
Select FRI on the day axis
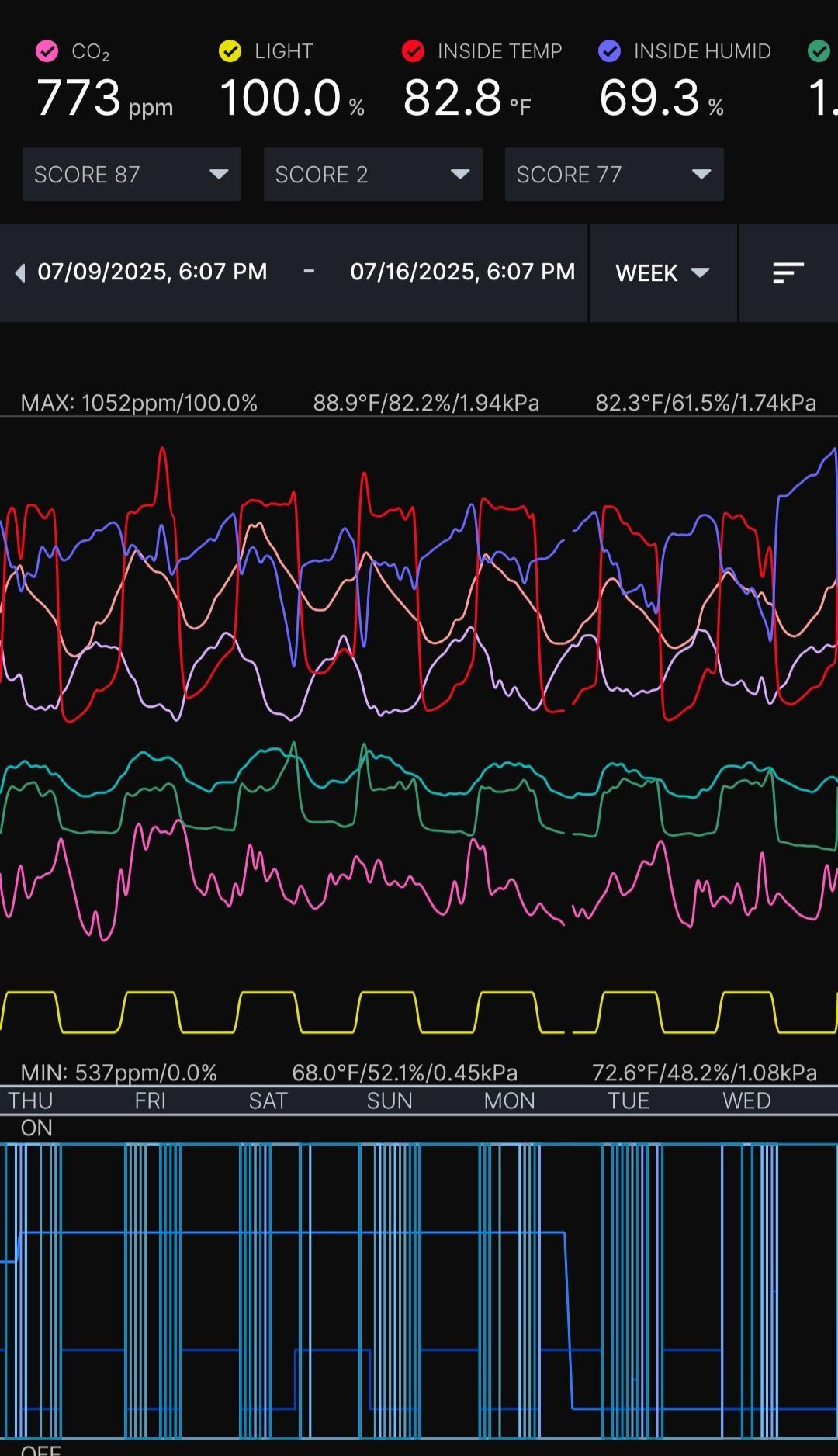[150, 1101]
